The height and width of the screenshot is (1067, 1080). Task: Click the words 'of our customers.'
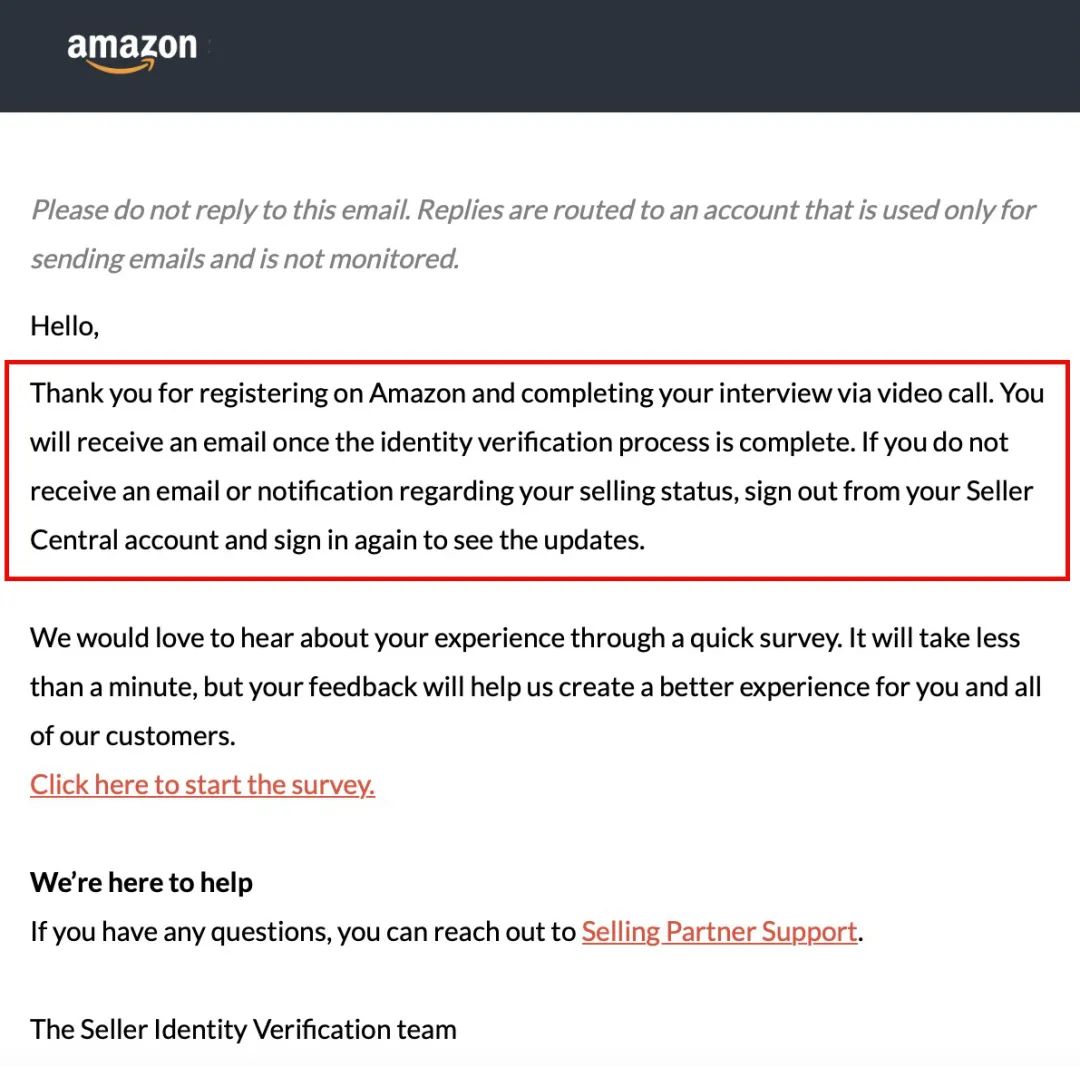click(x=133, y=736)
